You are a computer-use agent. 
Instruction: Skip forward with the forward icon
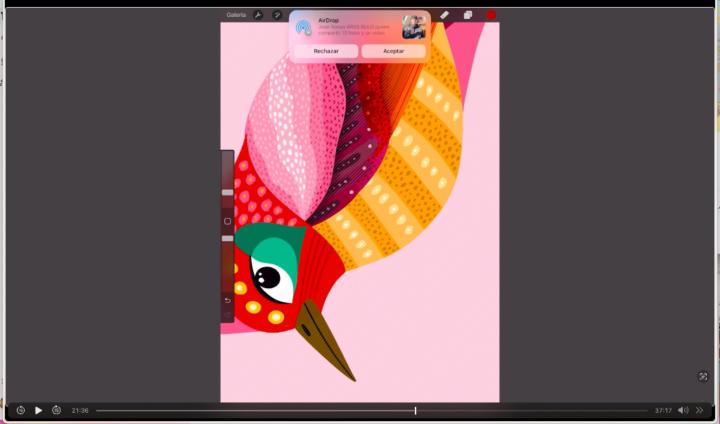[x=57, y=410]
